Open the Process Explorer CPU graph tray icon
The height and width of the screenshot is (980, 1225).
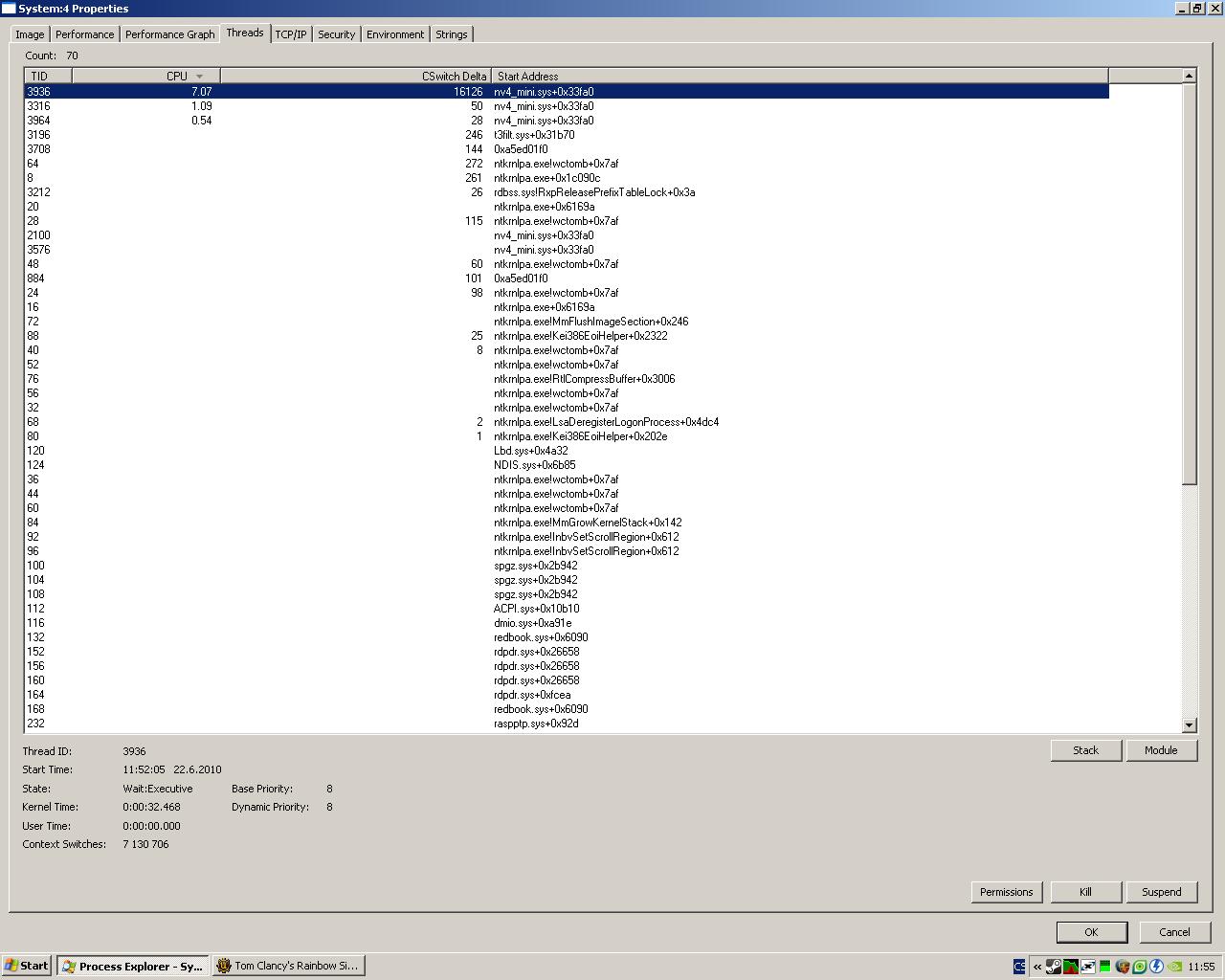click(x=1071, y=967)
